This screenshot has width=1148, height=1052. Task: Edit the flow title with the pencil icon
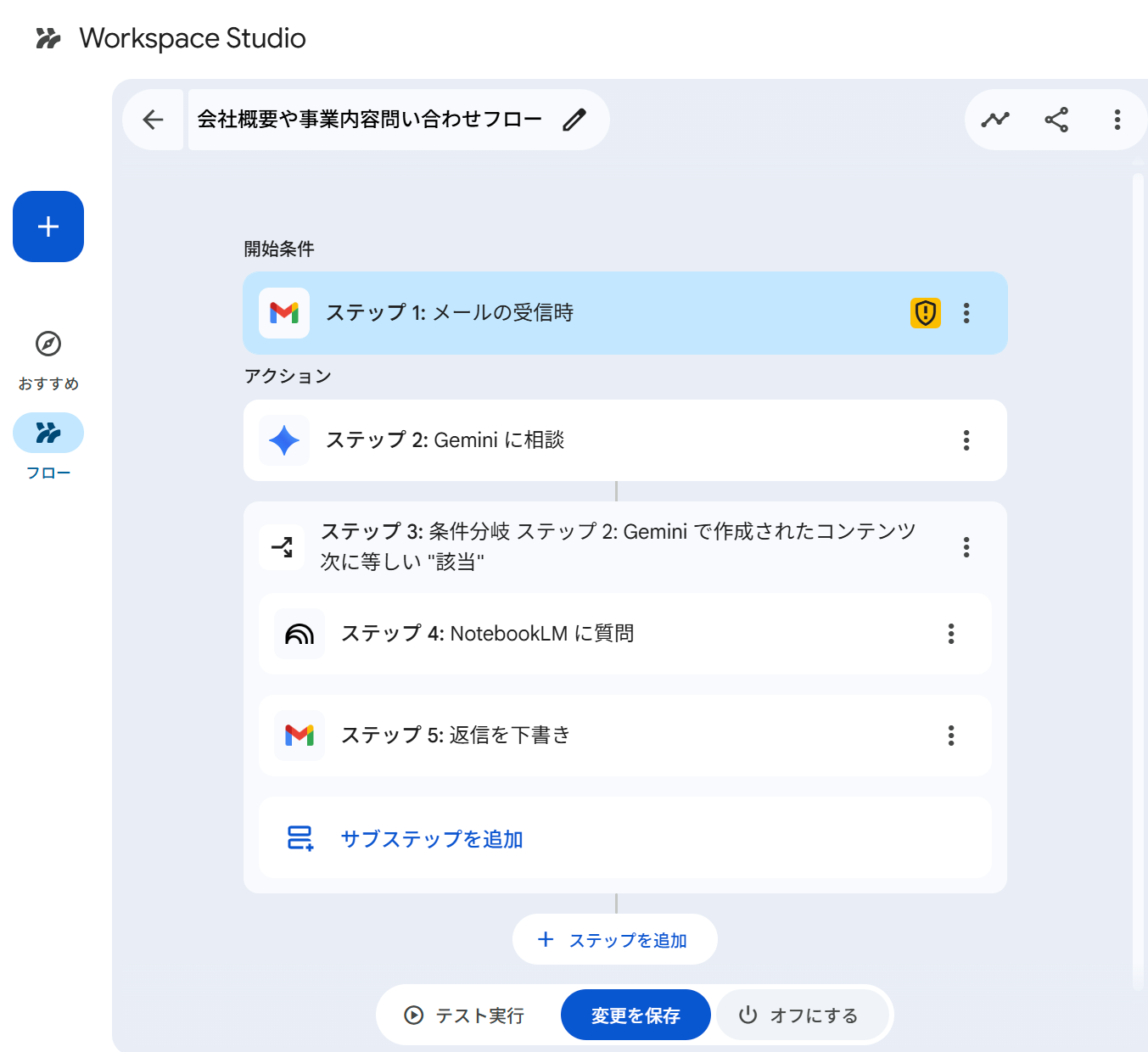[x=574, y=120]
